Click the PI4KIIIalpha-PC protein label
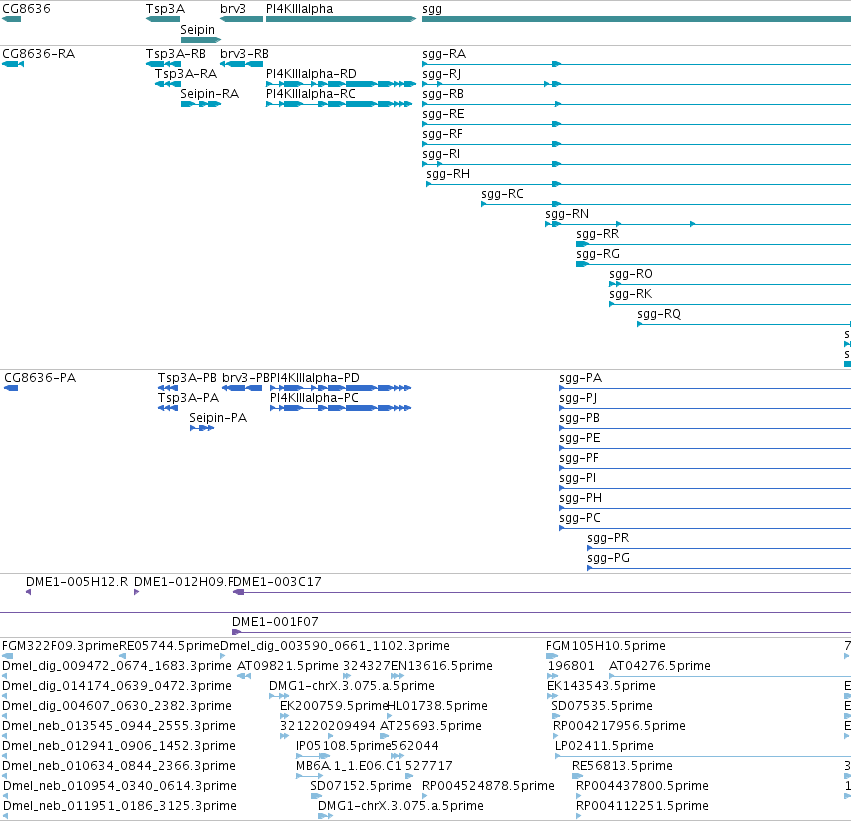This screenshot has height=821, width=851. point(314,398)
